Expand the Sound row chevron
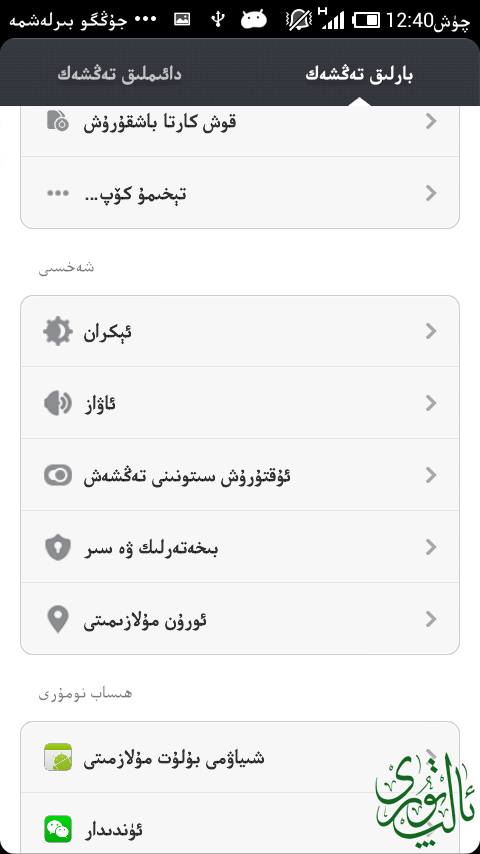Viewport: 480px width, 854px height. pyautogui.click(x=431, y=404)
